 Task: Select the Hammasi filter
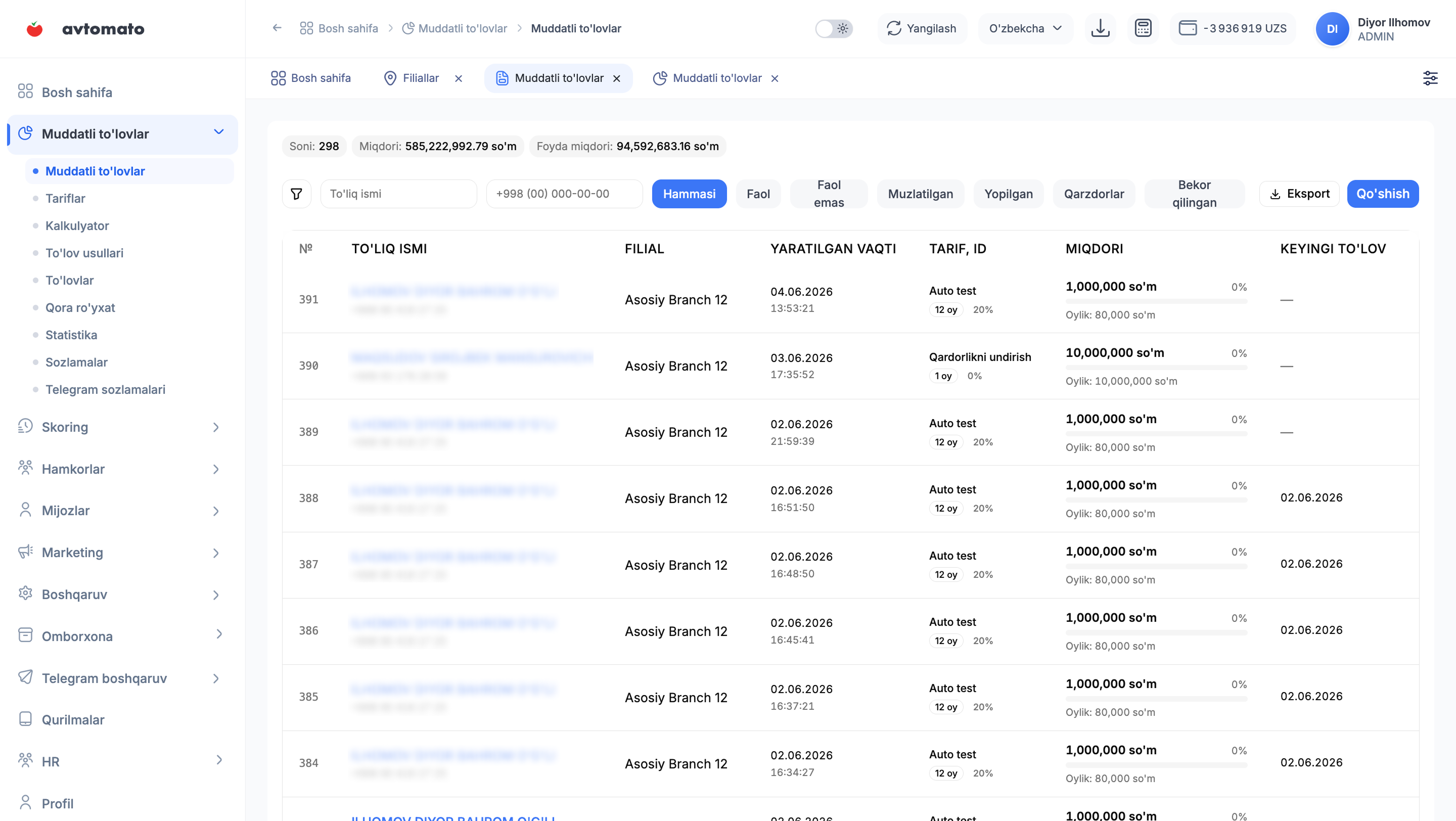pos(689,194)
